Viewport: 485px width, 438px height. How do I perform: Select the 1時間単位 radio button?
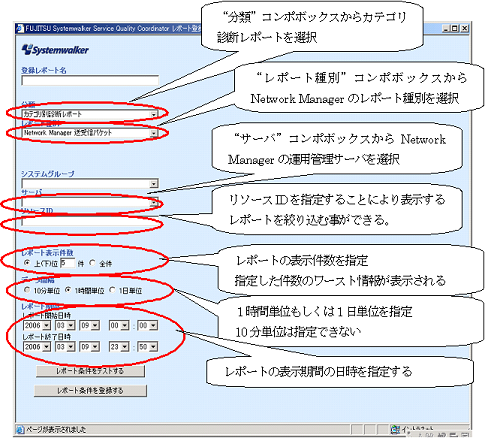point(68,290)
